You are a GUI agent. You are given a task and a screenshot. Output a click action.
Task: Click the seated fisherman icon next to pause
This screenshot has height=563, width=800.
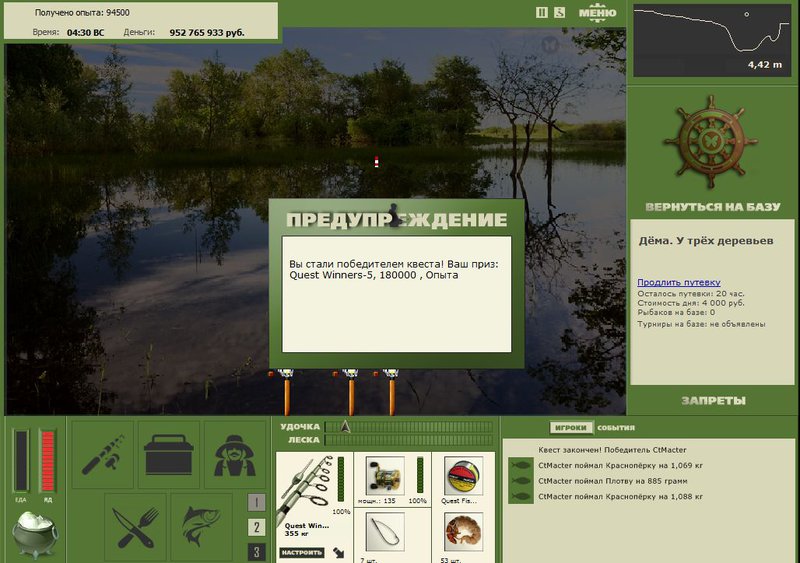(559, 12)
